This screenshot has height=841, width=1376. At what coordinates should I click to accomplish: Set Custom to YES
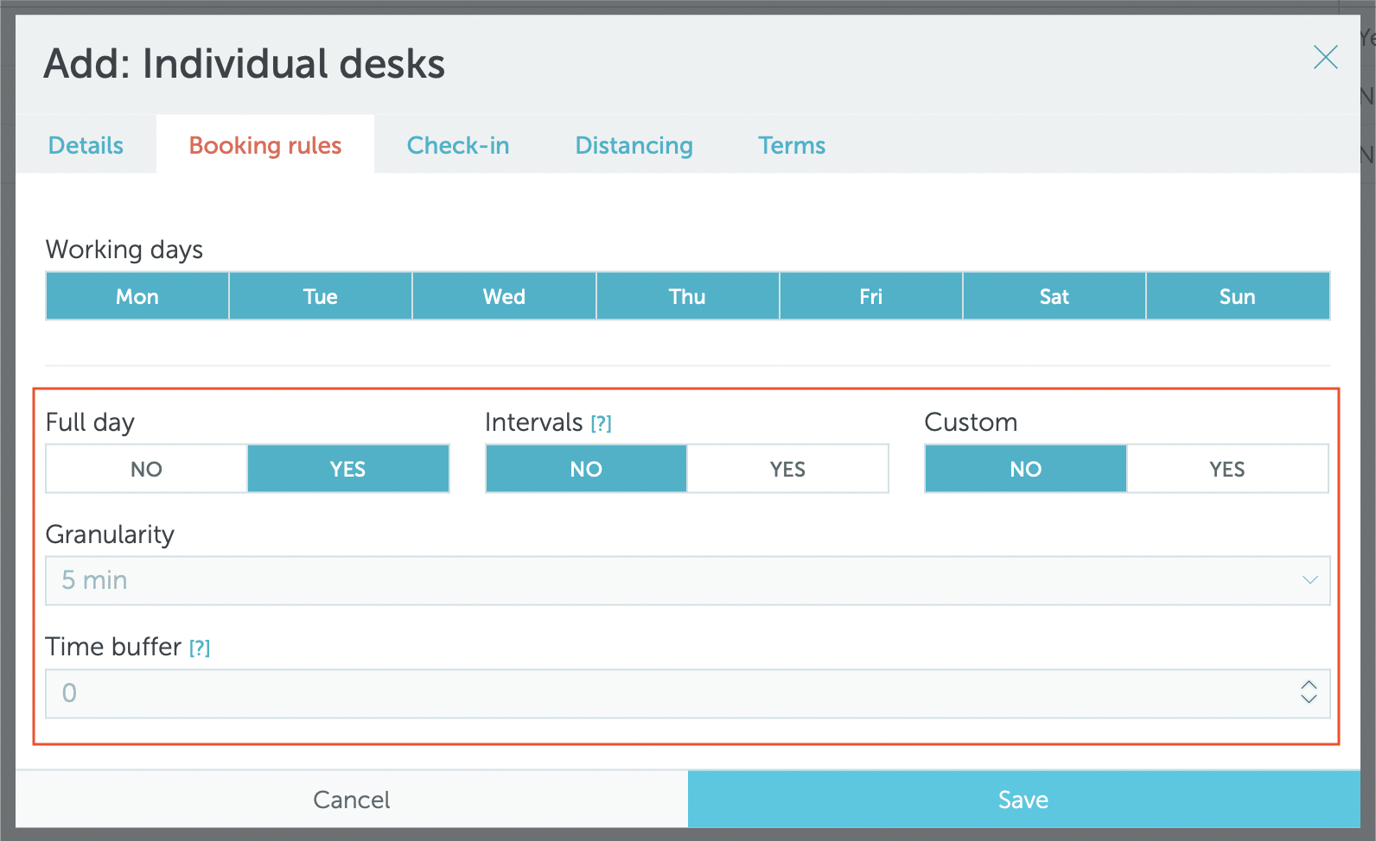point(1227,468)
